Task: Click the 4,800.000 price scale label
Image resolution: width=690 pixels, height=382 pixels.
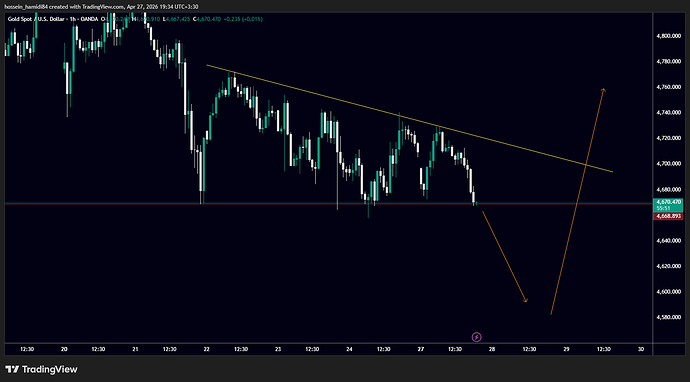Action: (670, 36)
